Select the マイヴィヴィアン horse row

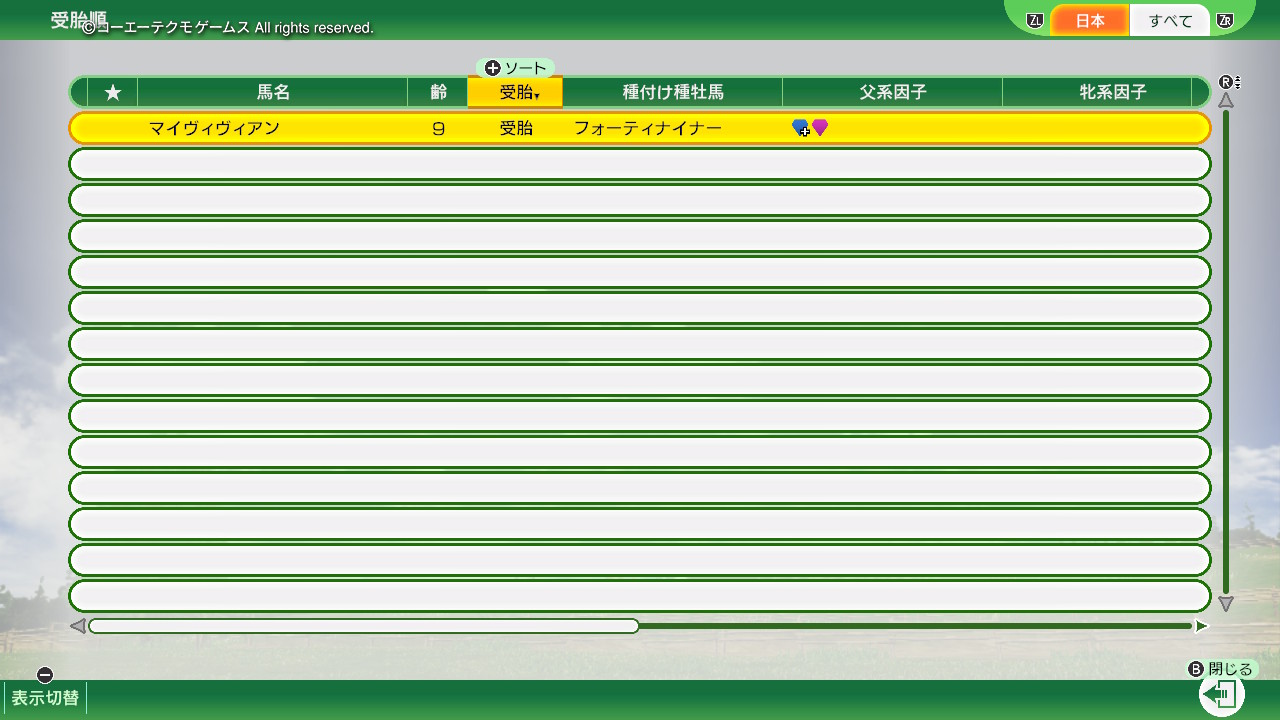[x=640, y=128]
